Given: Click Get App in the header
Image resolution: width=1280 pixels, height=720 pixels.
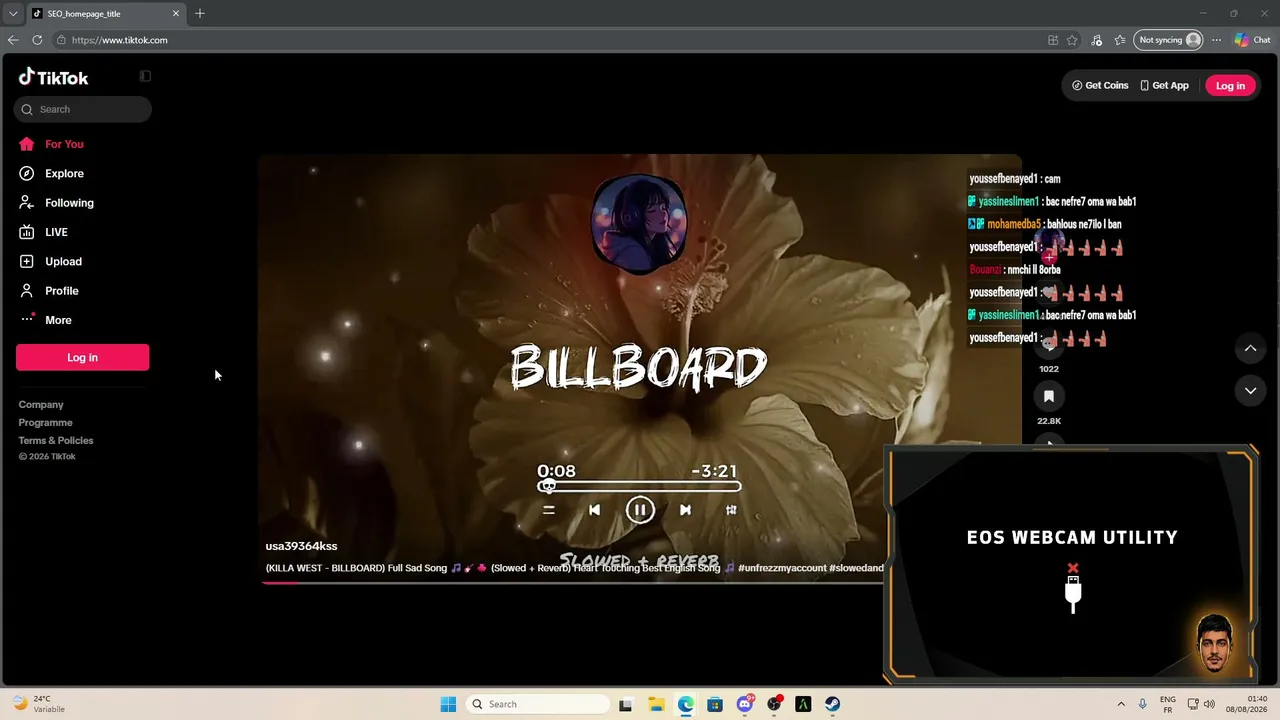Looking at the screenshot, I should [1165, 86].
